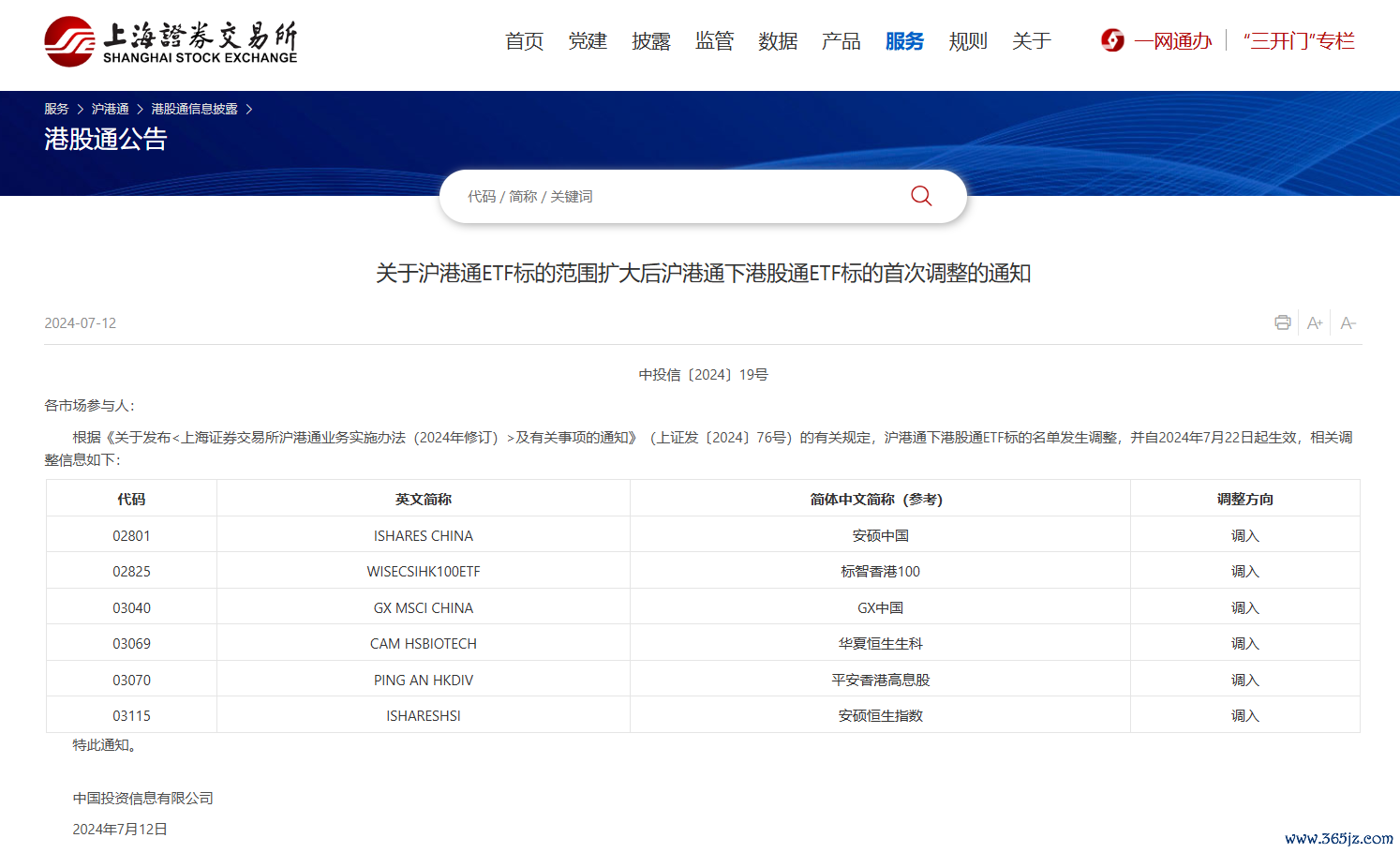Open the 首页 menu

524,41
